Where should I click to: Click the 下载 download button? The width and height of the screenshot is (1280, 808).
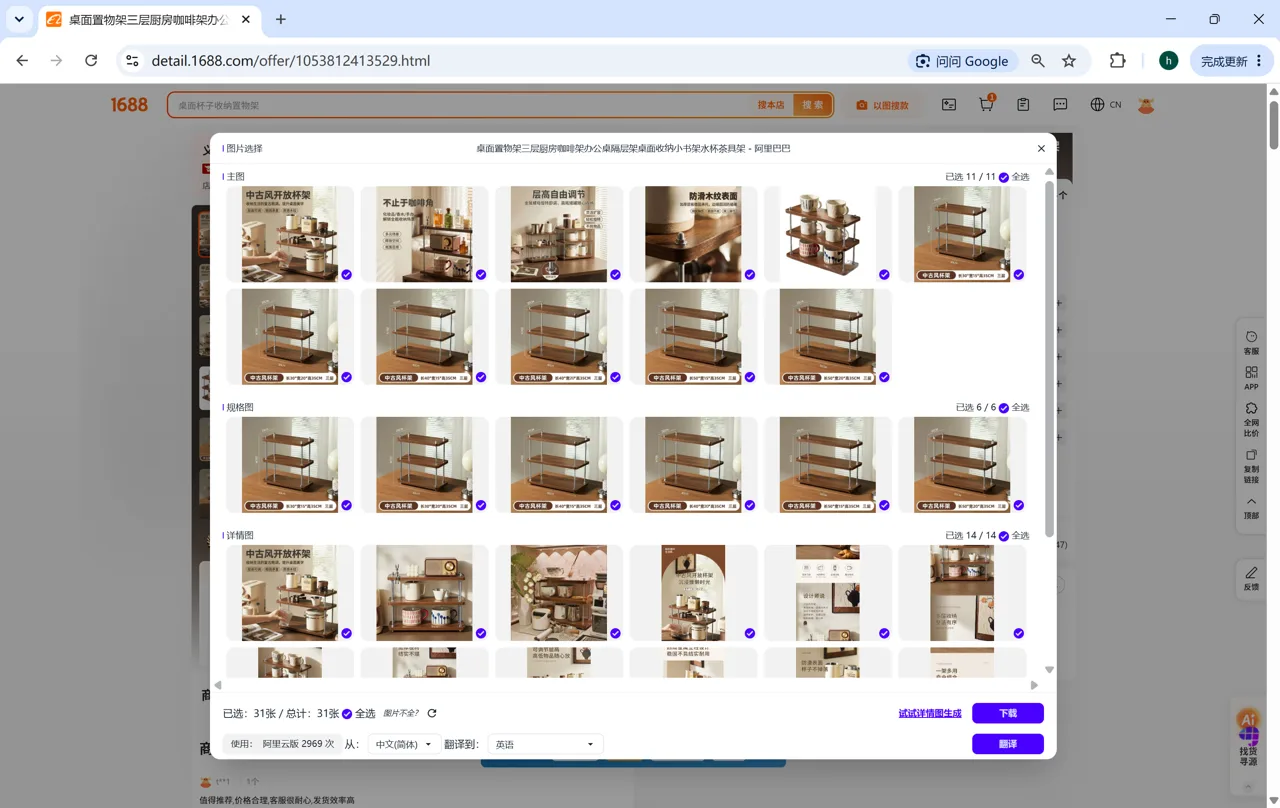[1008, 713]
